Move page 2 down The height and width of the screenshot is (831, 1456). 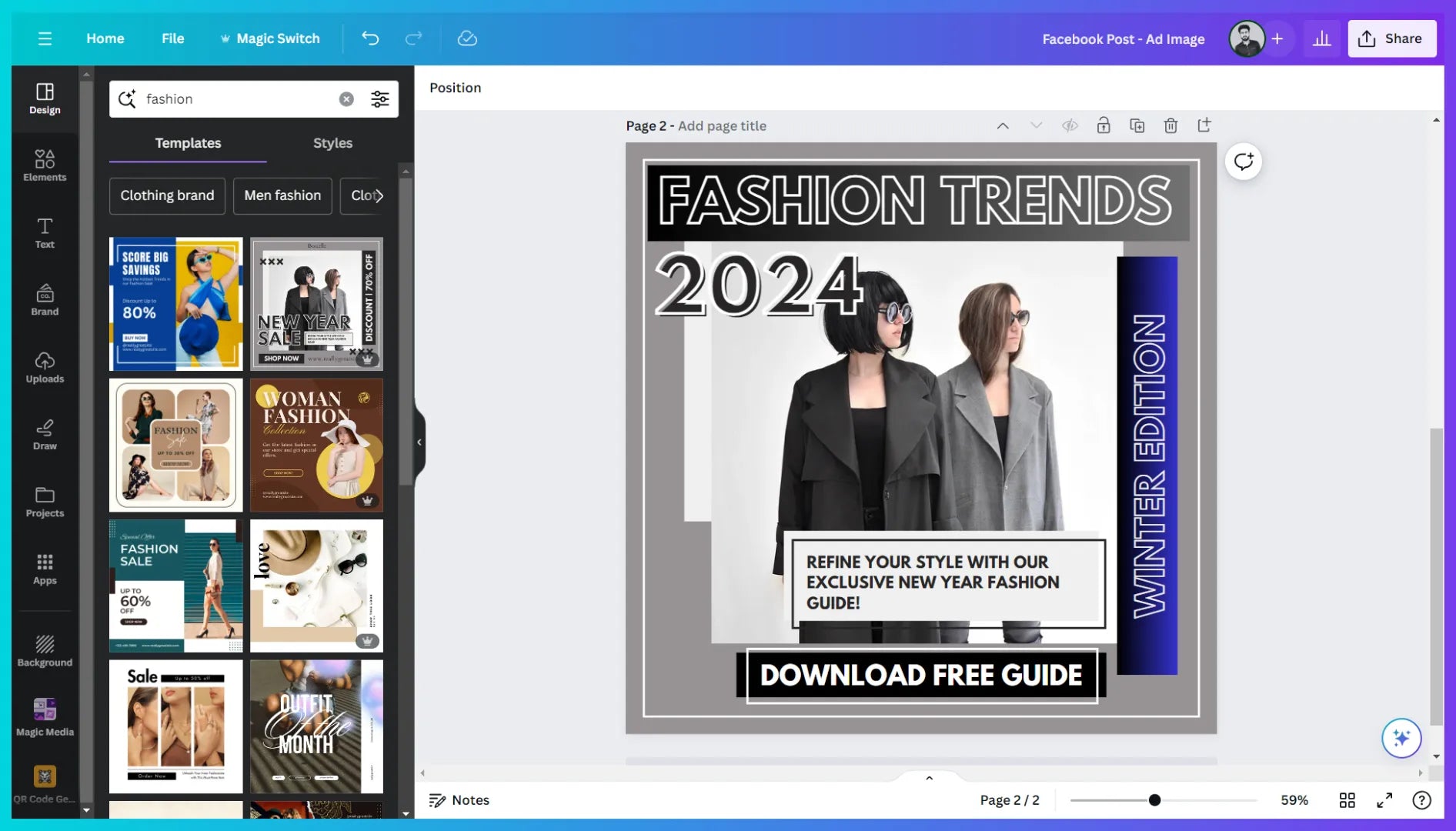[1036, 125]
